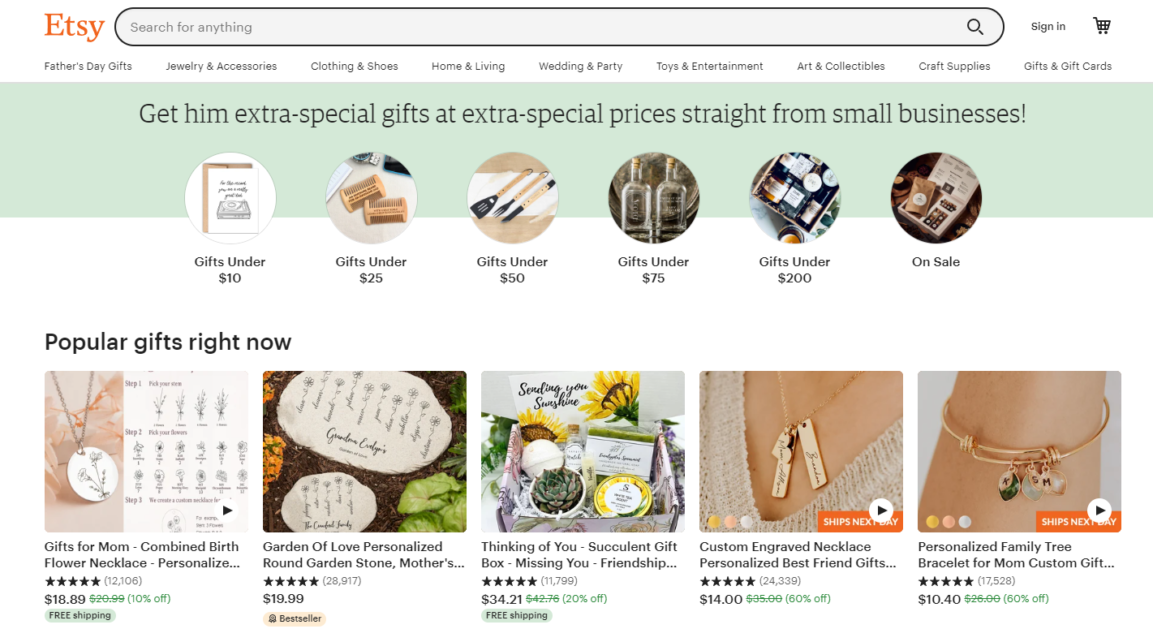Open the shopping cart
This screenshot has height=629, width=1153.
pos(1101,25)
